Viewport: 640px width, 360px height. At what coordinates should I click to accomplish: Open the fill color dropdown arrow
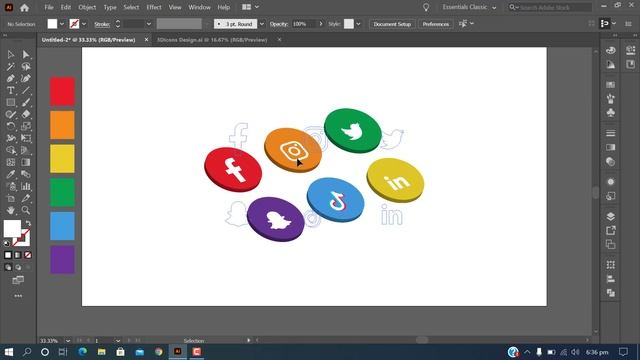62,24
